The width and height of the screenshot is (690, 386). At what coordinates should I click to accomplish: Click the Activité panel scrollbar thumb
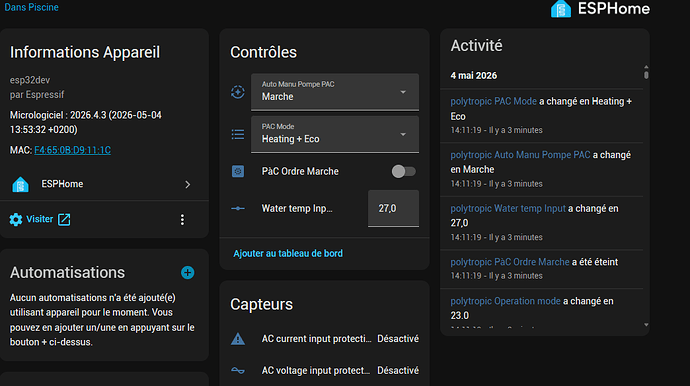coord(646,75)
